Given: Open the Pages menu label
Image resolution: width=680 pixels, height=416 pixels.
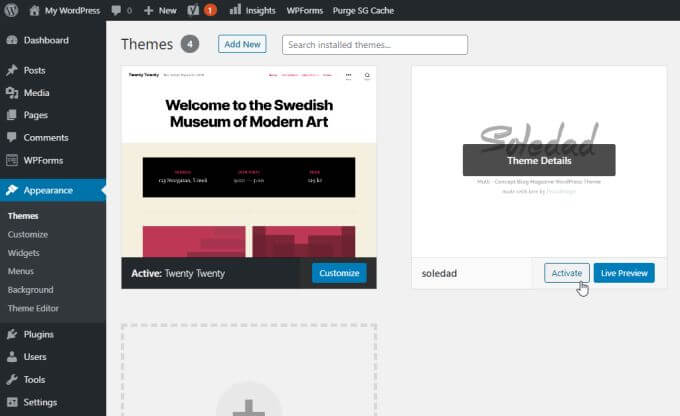Looking at the screenshot, I should (x=36, y=115).
